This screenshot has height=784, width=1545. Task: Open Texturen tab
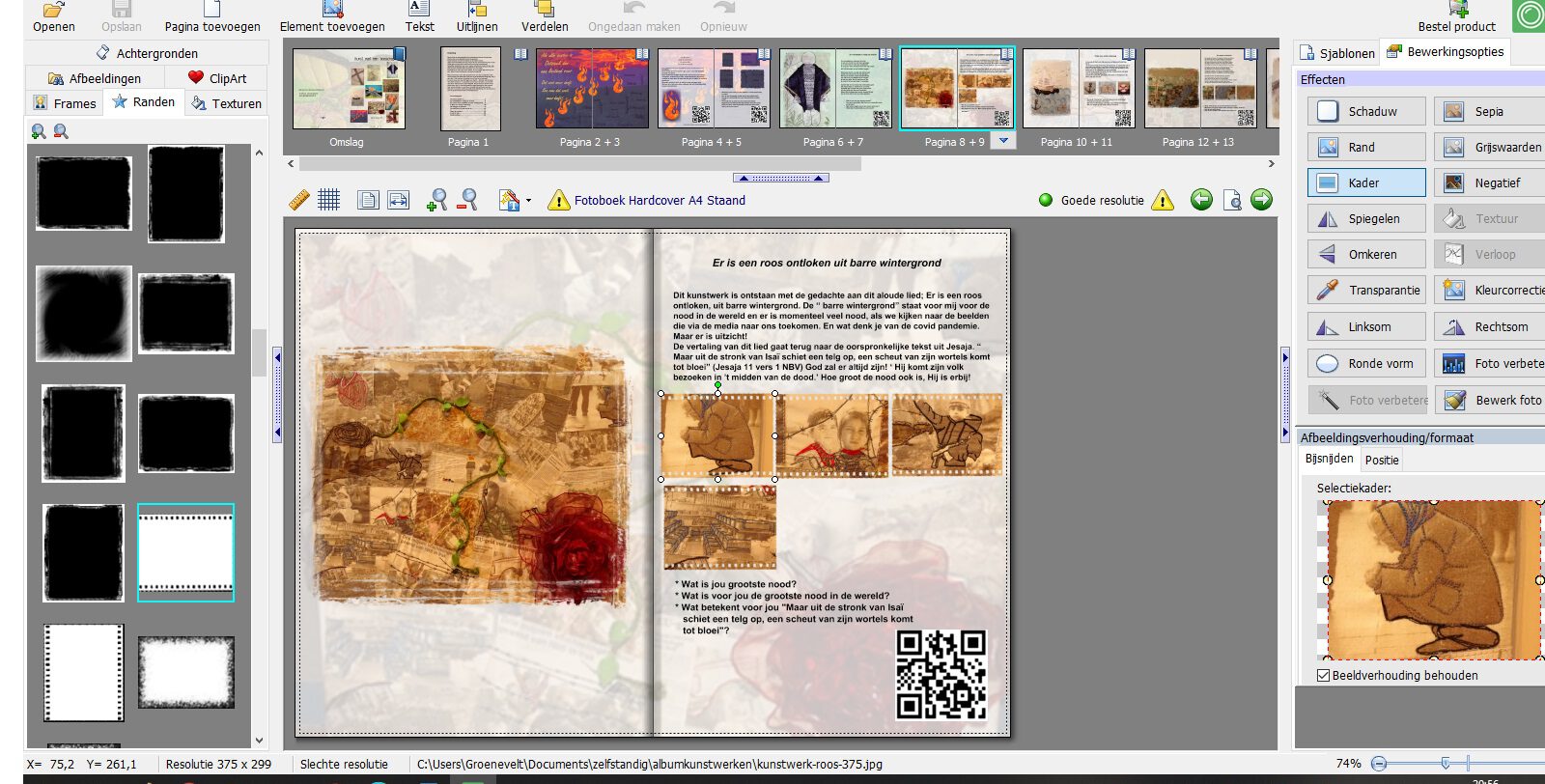(x=227, y=103)
